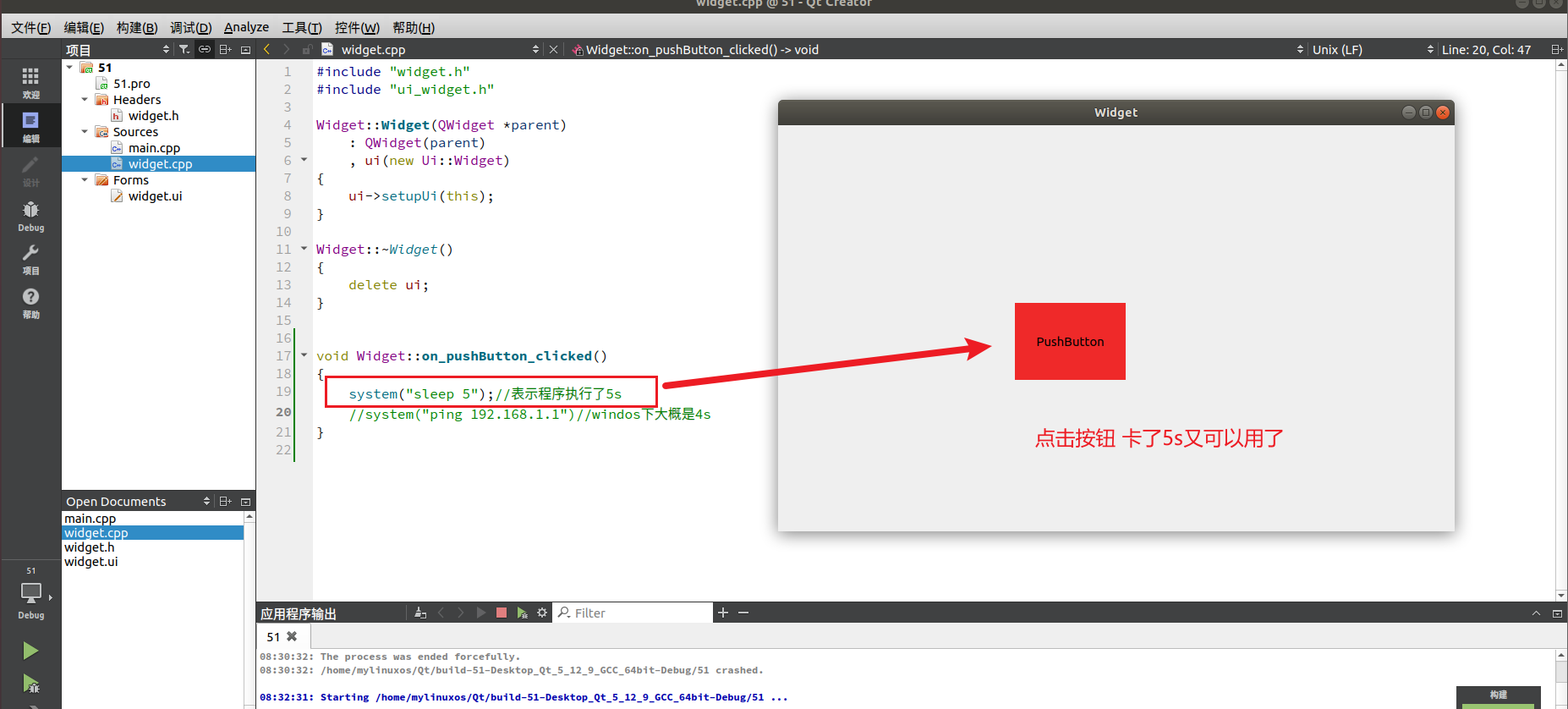The width and height of the screenshot is (1568, 709).
Task: Collapse the Sources folder
Action: click(x=85, y=131)
